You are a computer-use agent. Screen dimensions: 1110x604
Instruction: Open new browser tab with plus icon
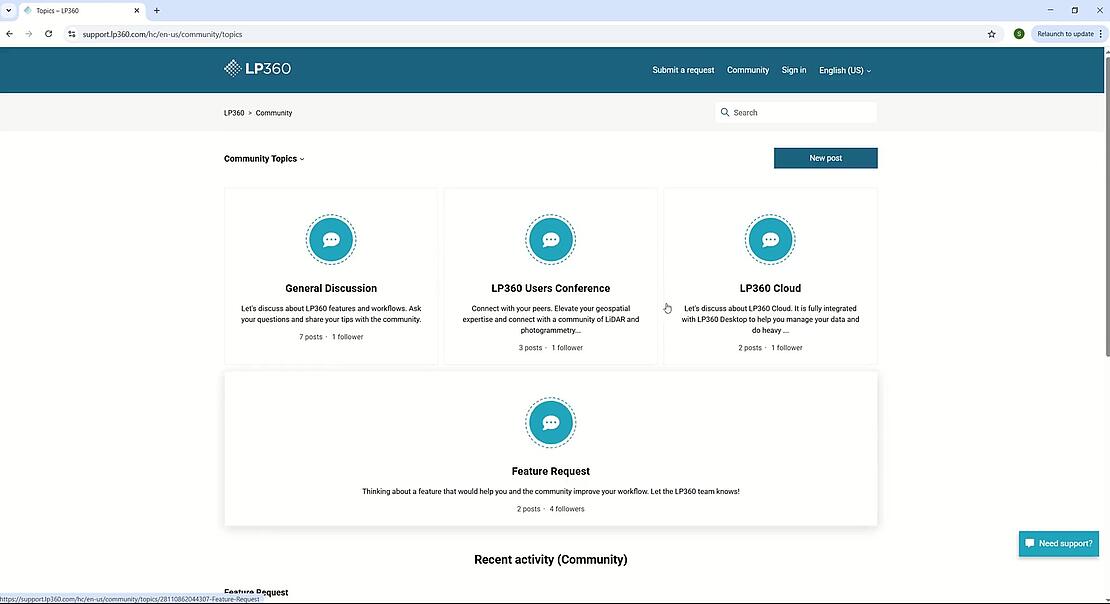[x=156, y=11]
